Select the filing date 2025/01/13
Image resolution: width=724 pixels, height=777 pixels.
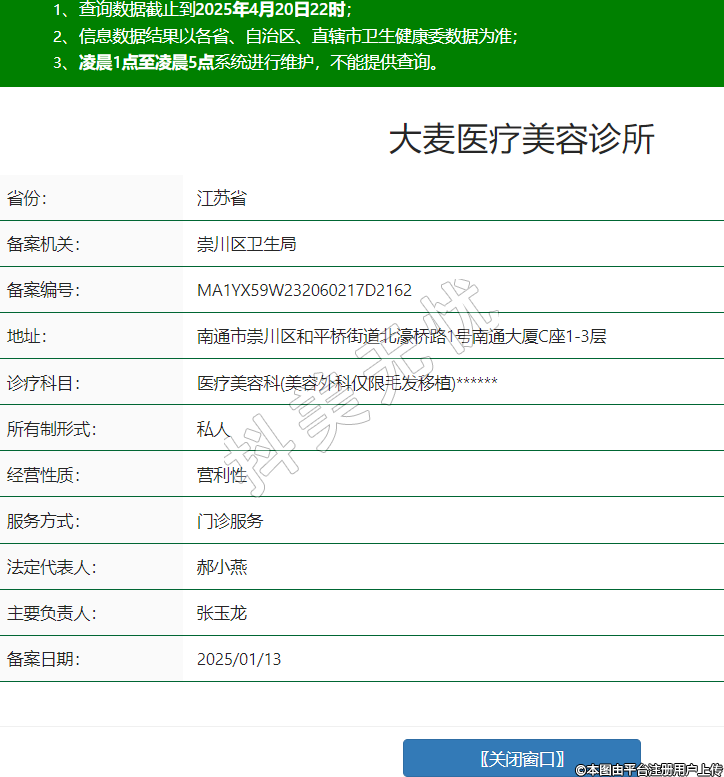tap(239, 659)
